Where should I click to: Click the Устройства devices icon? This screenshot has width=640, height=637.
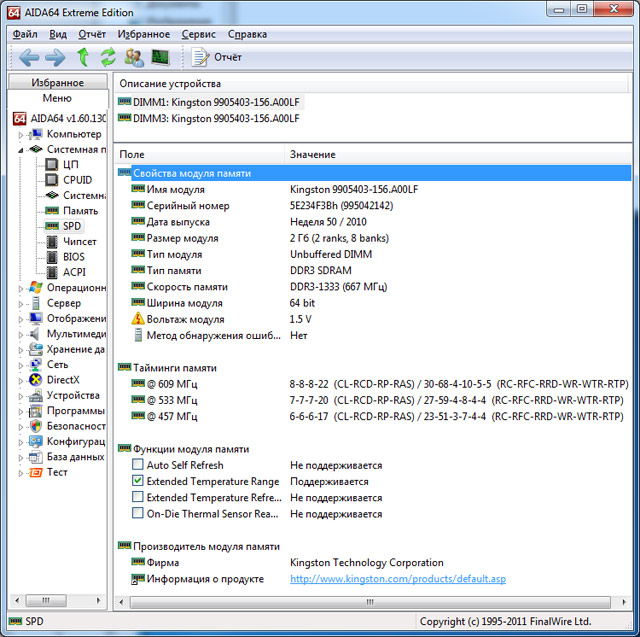(36, 395)
